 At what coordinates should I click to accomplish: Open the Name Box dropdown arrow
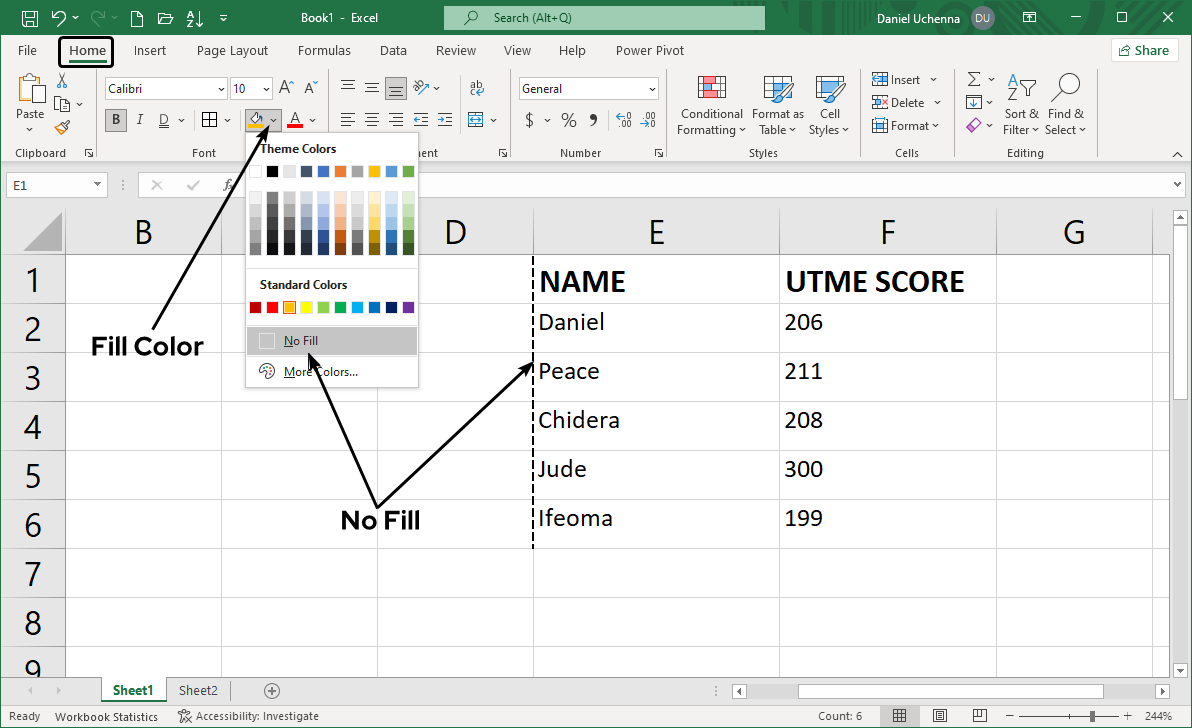(x=97, y=185)
